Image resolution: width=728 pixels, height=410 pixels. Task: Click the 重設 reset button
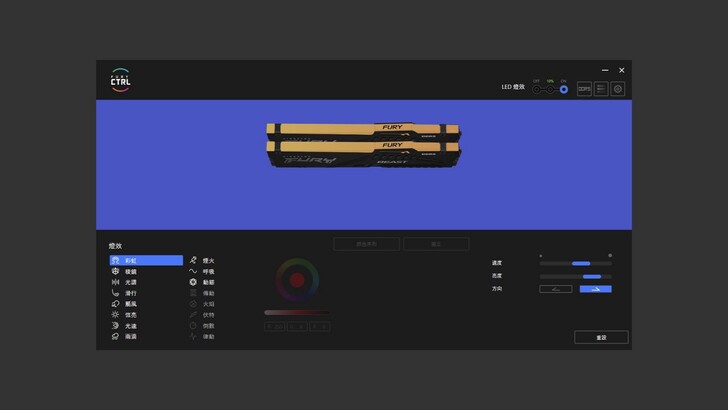click(601, 338)
